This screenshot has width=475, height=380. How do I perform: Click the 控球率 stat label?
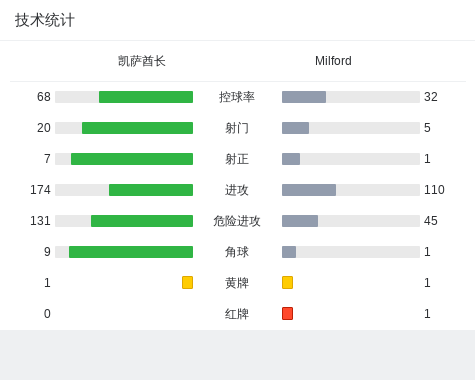tap(237, 97)
